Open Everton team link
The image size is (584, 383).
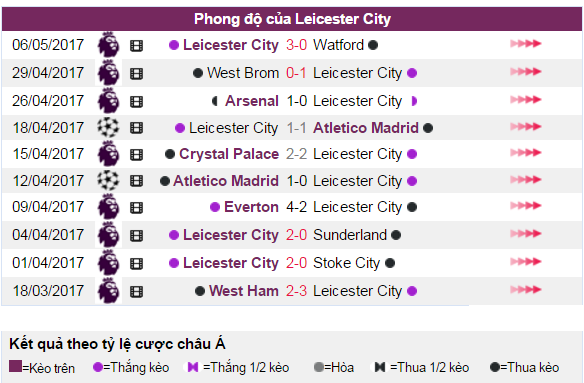tap(251, 207)
